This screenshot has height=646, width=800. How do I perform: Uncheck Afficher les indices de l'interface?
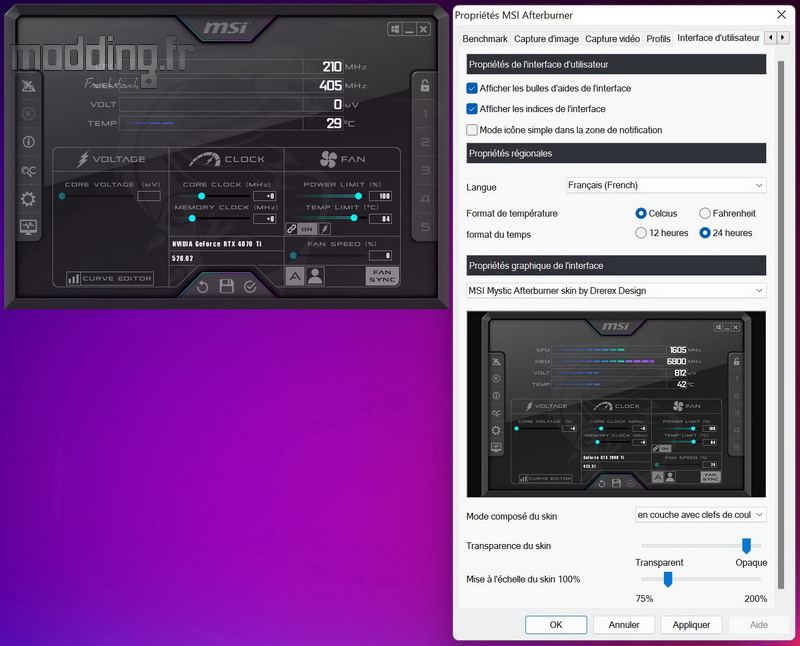472,109
